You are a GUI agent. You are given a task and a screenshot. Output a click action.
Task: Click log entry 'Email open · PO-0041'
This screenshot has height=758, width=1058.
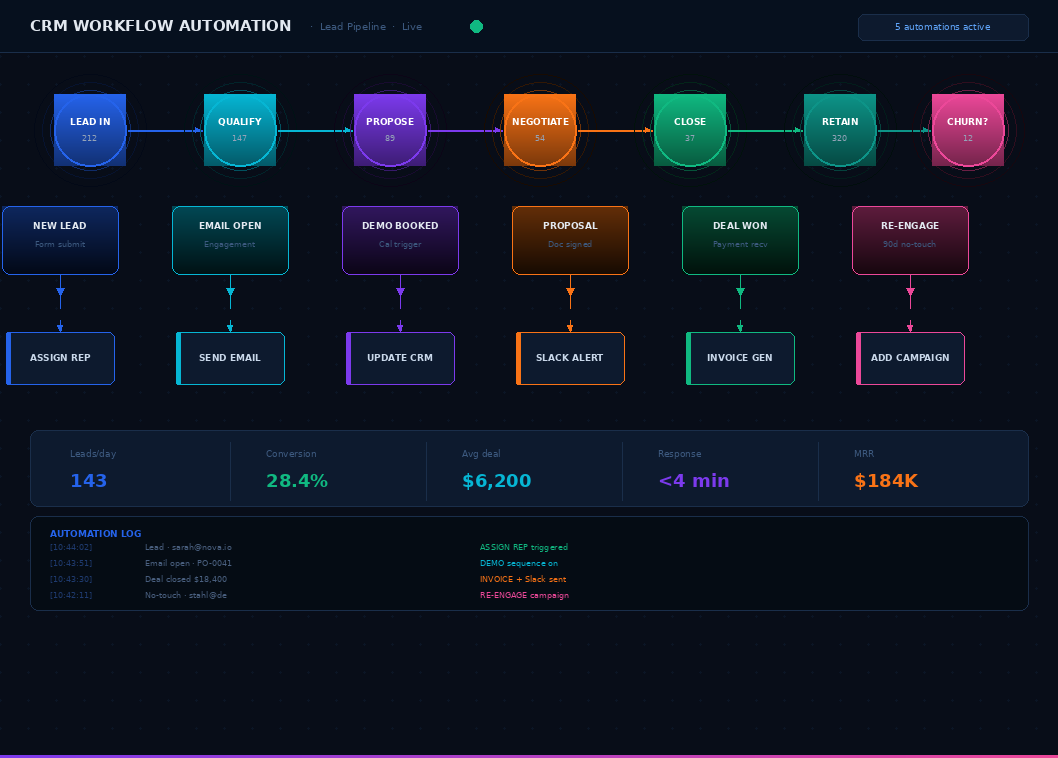188,563
